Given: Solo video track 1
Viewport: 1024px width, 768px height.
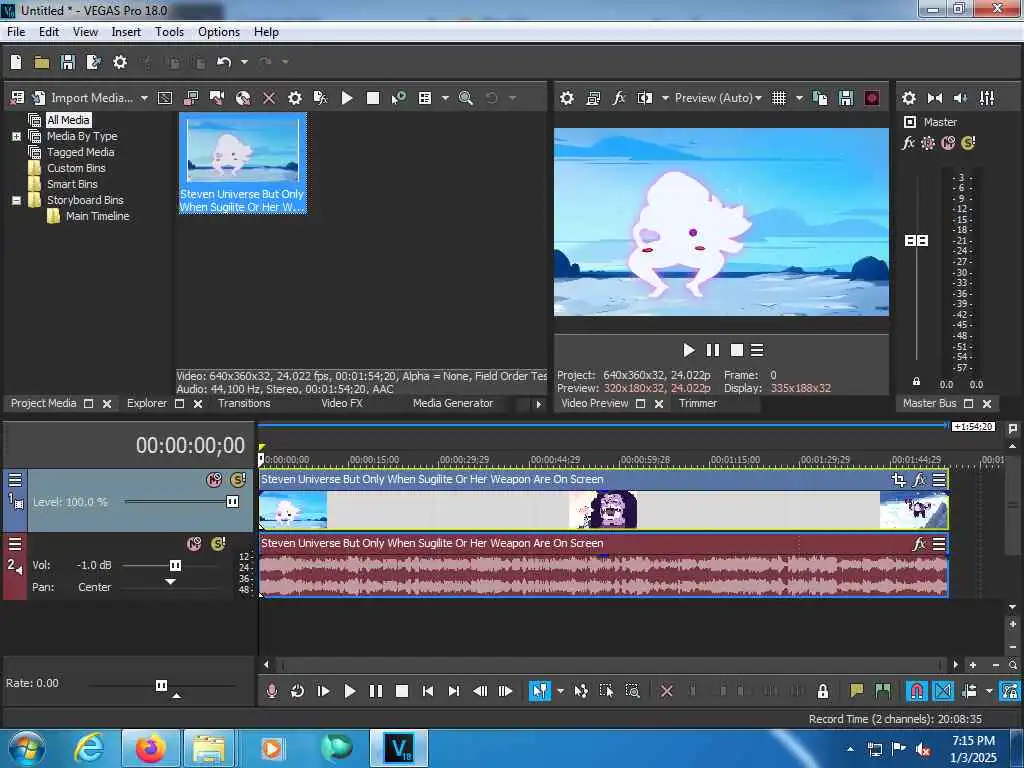Looking at the screenshot, I should 238,481.
